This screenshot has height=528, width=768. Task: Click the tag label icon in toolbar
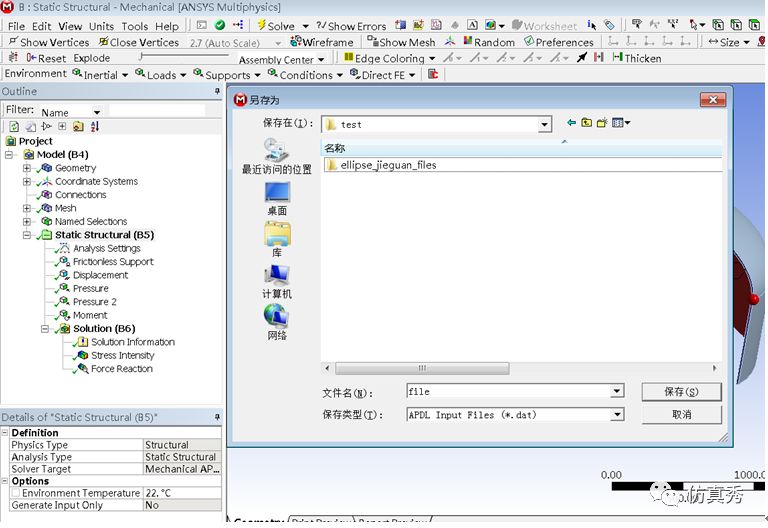(609, 25)
